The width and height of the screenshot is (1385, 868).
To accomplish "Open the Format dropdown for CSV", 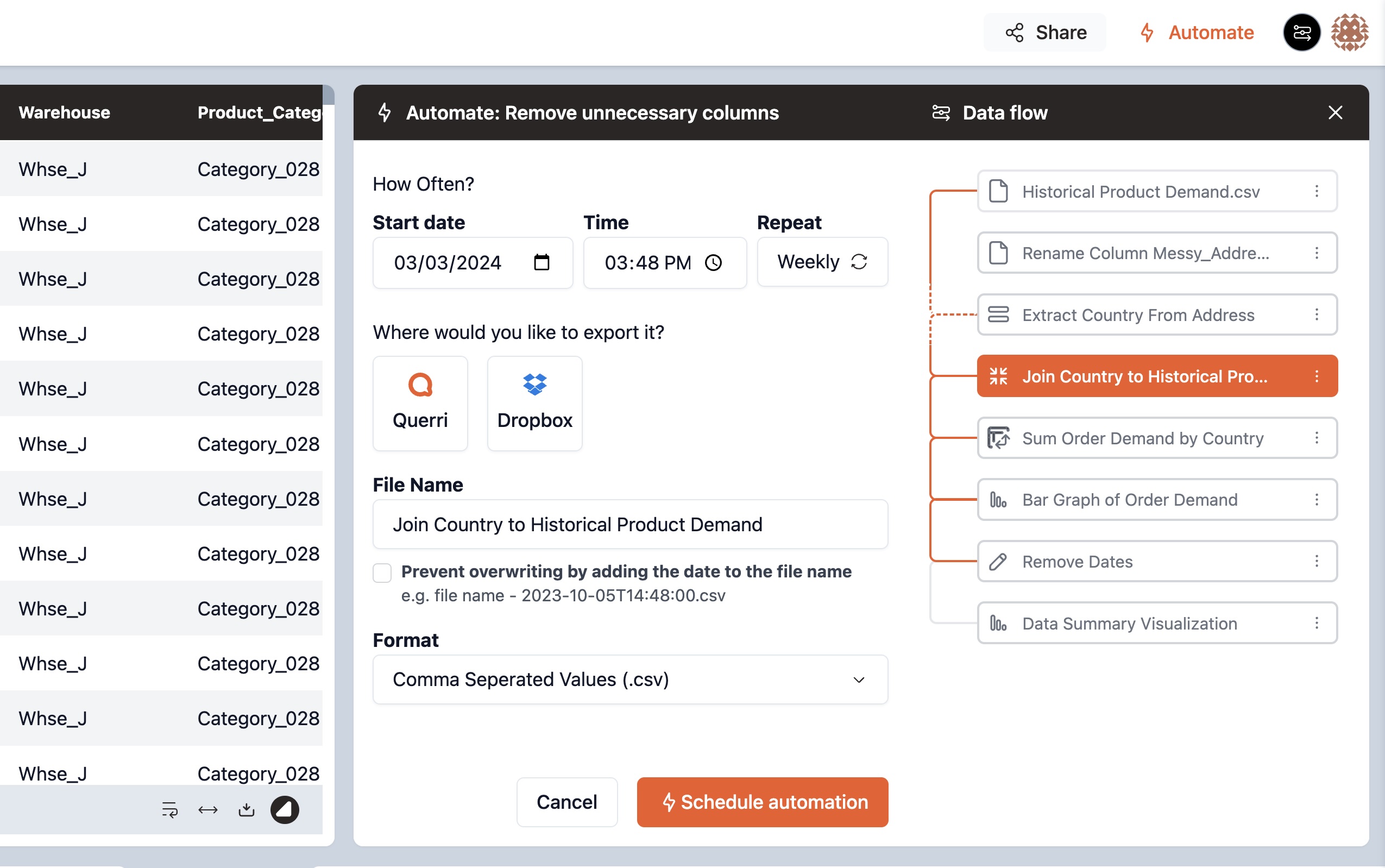I will click(x=629, y=679).
